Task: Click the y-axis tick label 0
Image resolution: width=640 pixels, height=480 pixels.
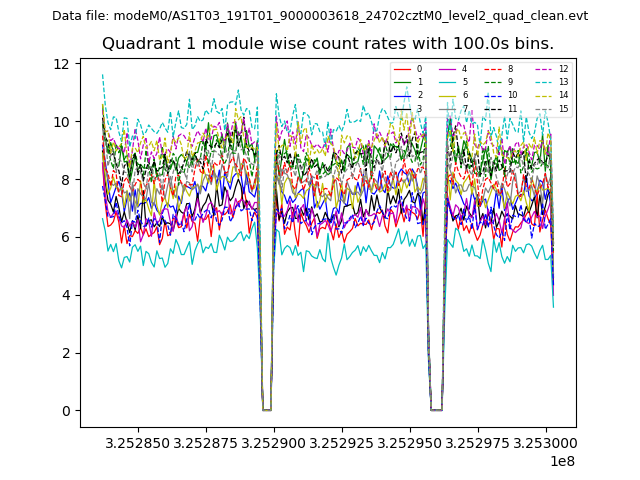Action: pyautogui.click(x=65, y=411)
